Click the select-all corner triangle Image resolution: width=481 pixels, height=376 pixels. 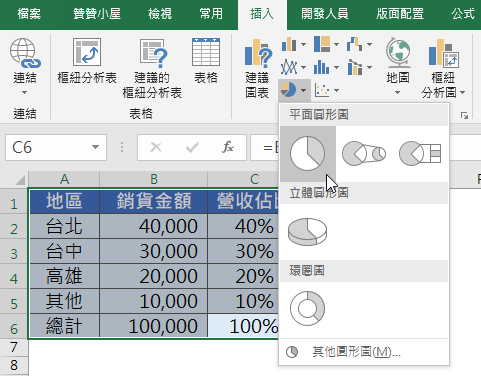[20, 180]
